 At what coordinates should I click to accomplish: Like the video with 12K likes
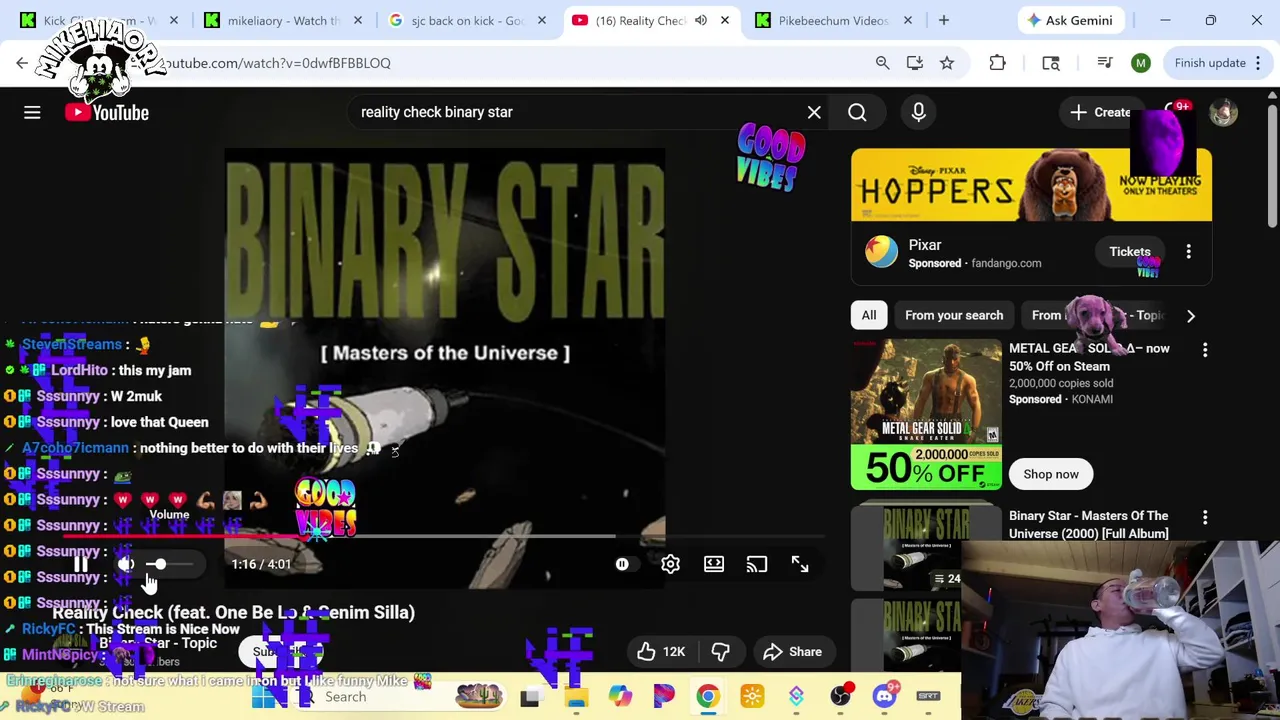pyautogui.click(x=661, y=652)
